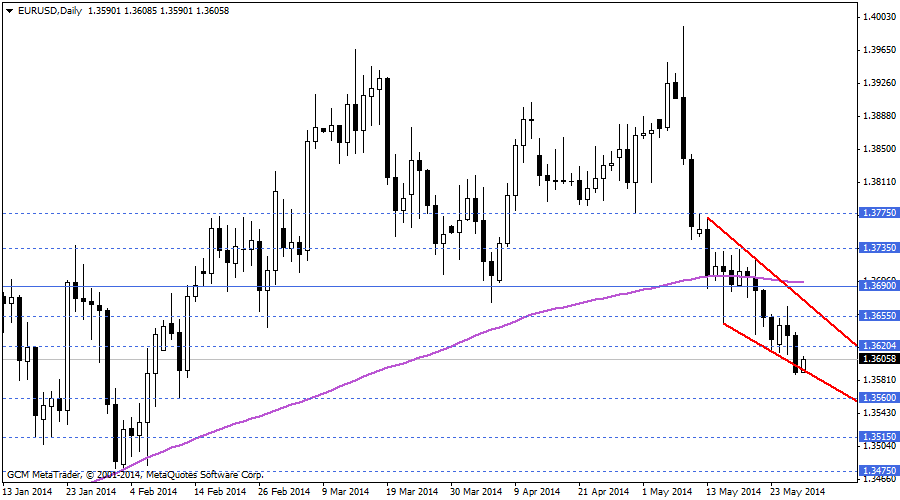Image resolution: width=900 pixels, height=500 pixels.
Task: Click the 23 May 2014 date label
Action: [x=797, y=492]
